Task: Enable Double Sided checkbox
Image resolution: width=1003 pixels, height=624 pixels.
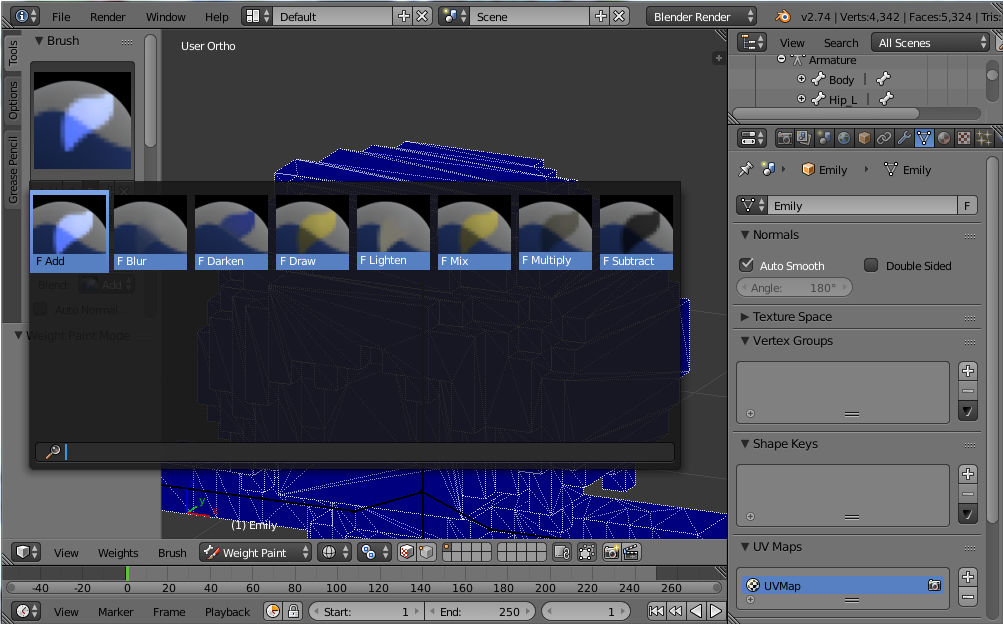Action: (871, 265)
